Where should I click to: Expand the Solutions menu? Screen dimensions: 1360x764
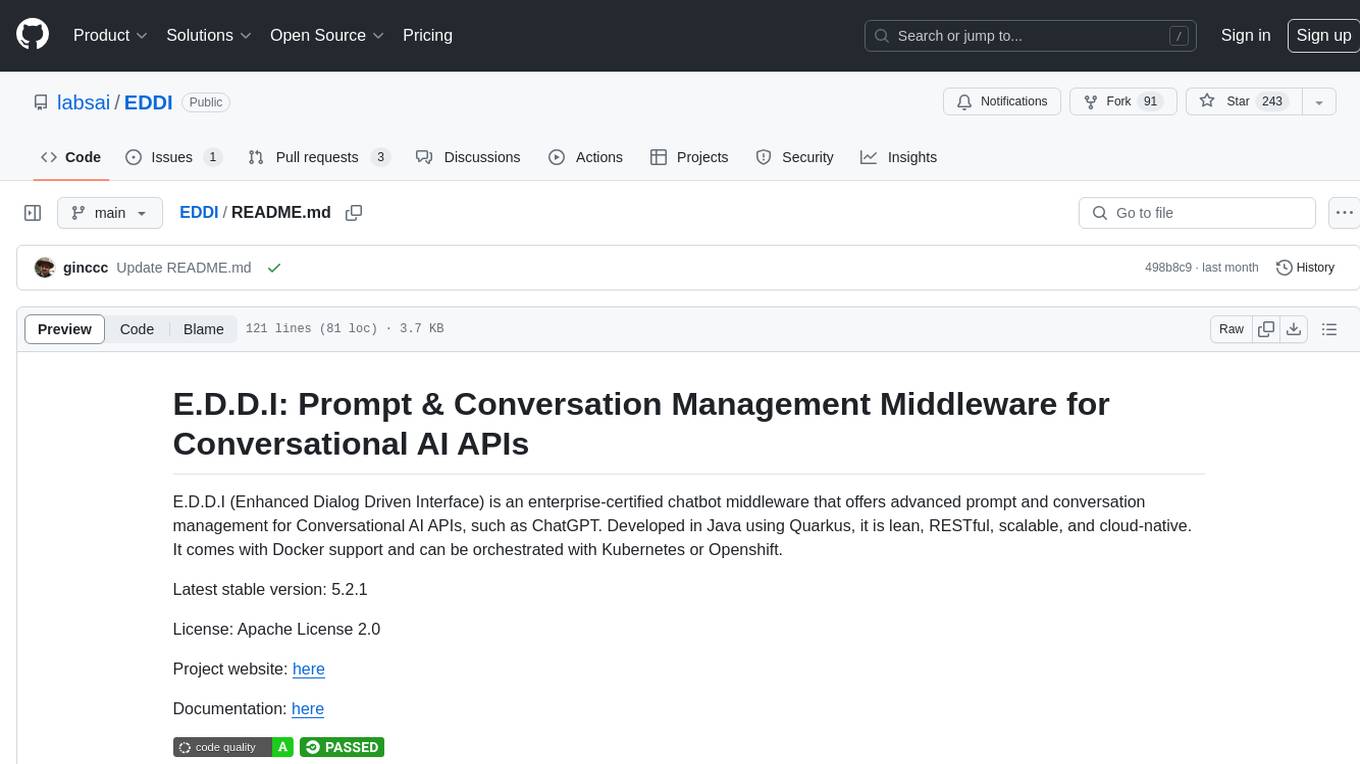[209, 35]
